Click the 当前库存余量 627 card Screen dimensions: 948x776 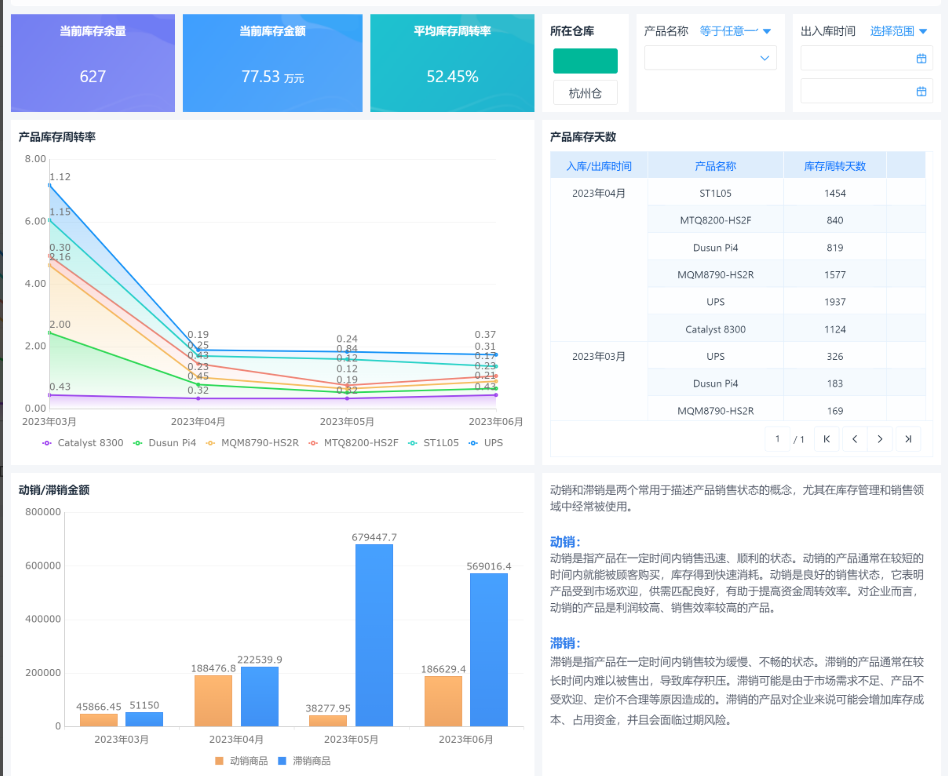pos(93,63)
